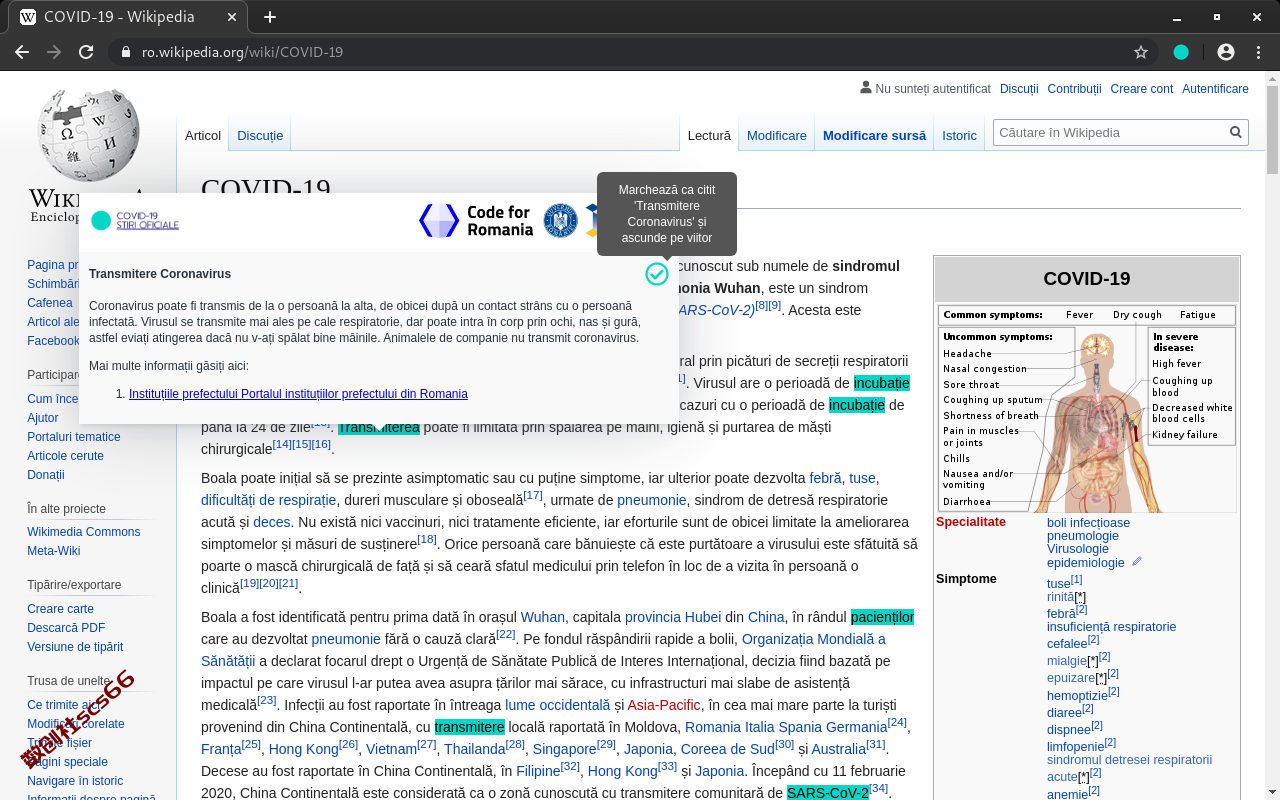
Task: Click the search magnifier icon in Wikipedia
Action: point(1236,132)
